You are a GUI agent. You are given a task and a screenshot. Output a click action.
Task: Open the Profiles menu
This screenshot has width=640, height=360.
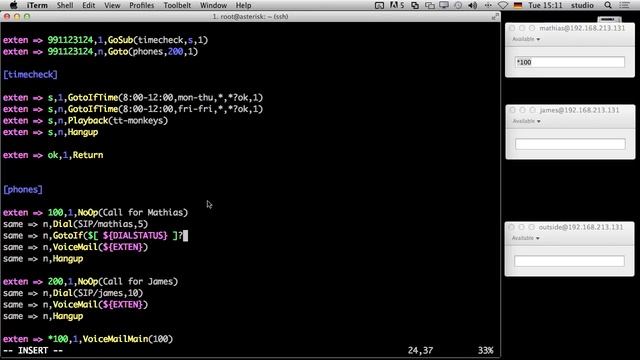[x=142, y=5]
